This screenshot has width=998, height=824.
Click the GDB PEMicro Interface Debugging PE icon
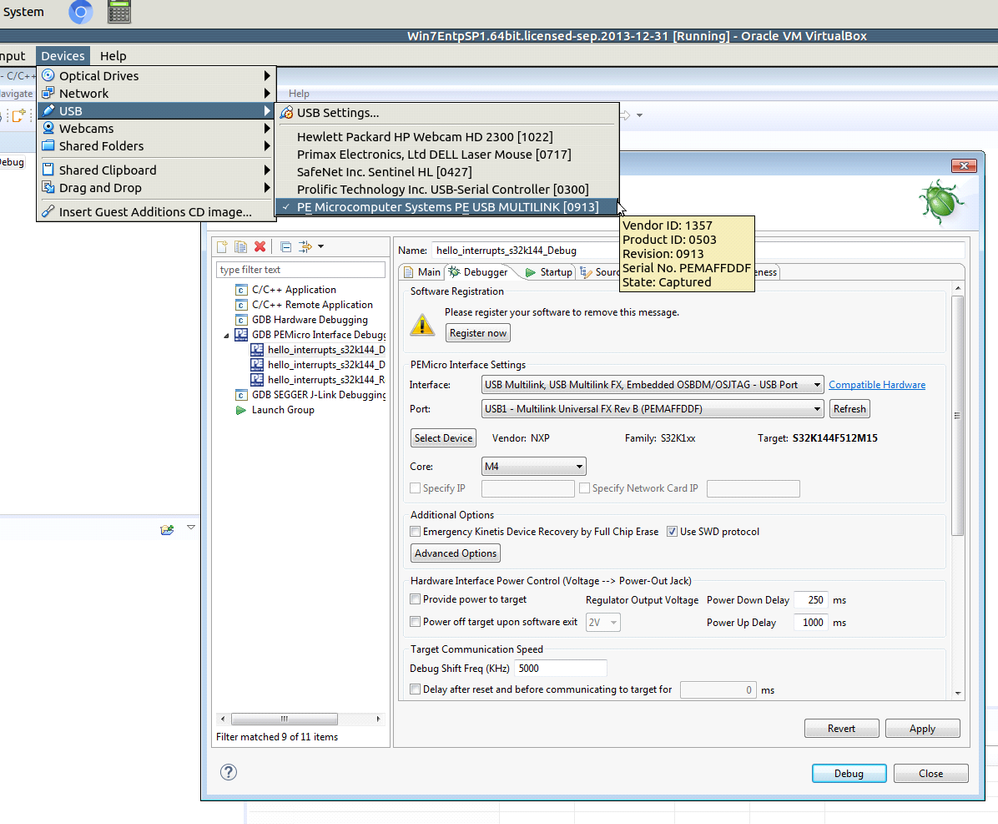241,334
